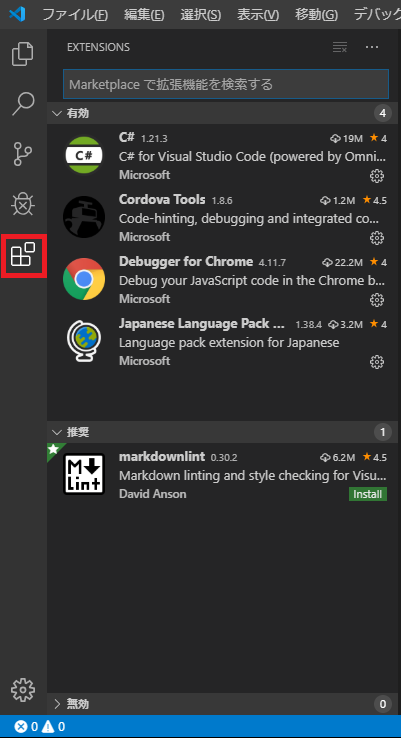Screen dimensions: 401x738
Task: Click the Extensions icon in activity bar
Action: [x=24, y=255]
